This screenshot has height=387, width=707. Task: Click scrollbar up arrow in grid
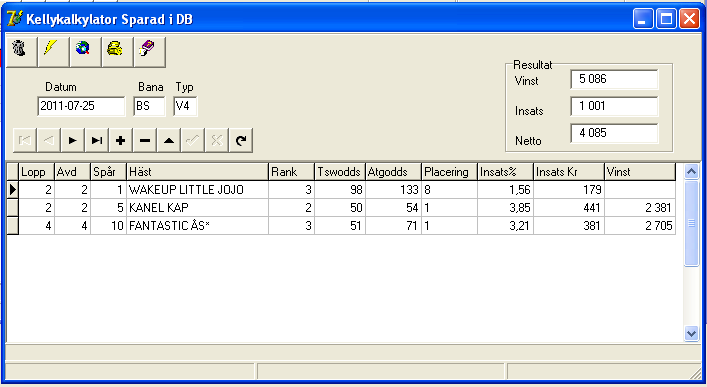pos(691,171)
